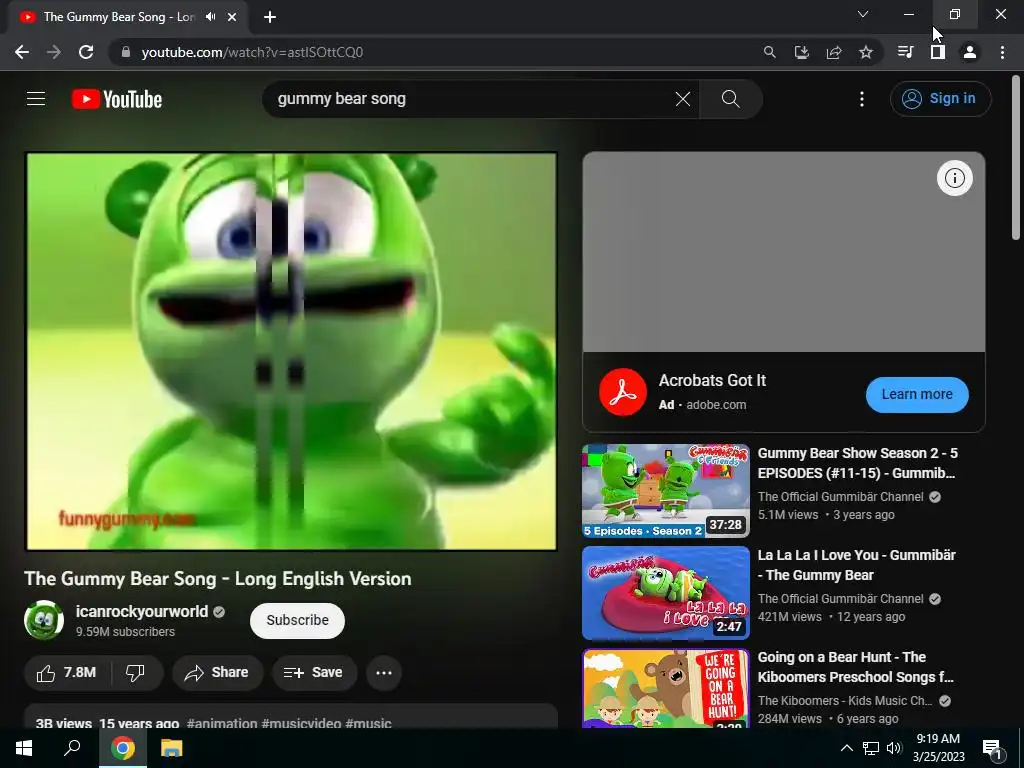The image size is (1024, 768).
Task: Toggle Chrome side panel
Action: [x=938, y=52]
